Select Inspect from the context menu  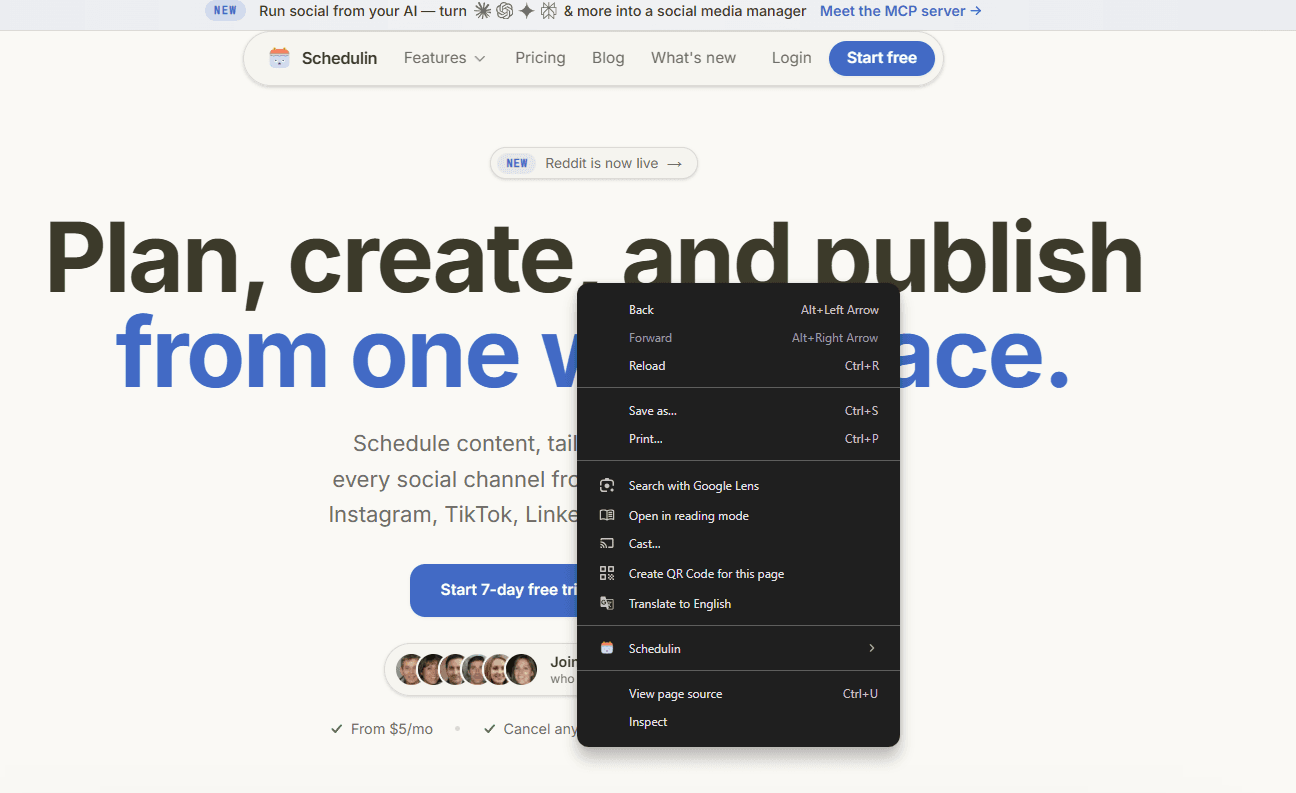[x=739, y=722]
